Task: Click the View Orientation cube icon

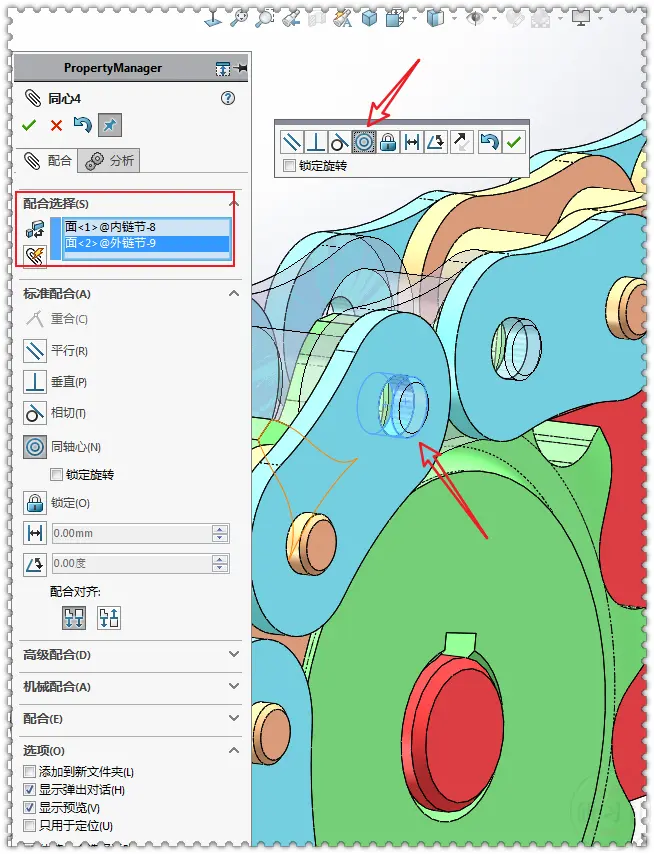Action: pyautogui.click(x=395, y=19)
